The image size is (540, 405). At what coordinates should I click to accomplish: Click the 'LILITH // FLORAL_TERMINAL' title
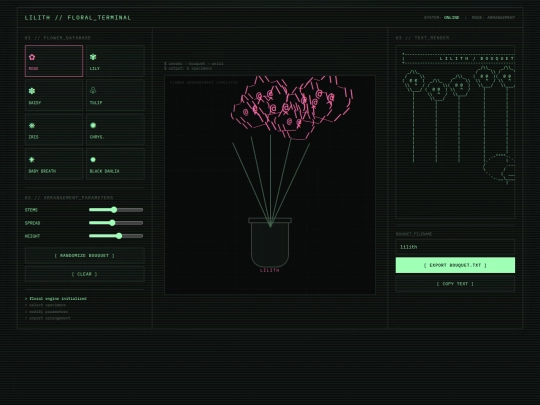tap(78, 18)
